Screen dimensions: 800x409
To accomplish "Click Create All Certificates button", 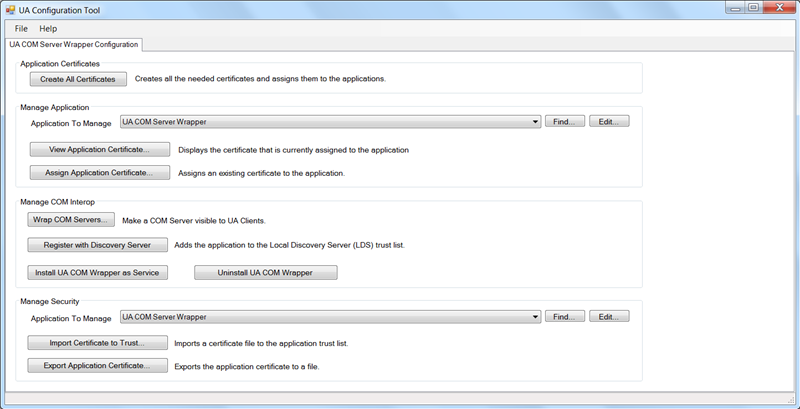I will (x=78, y=79).
